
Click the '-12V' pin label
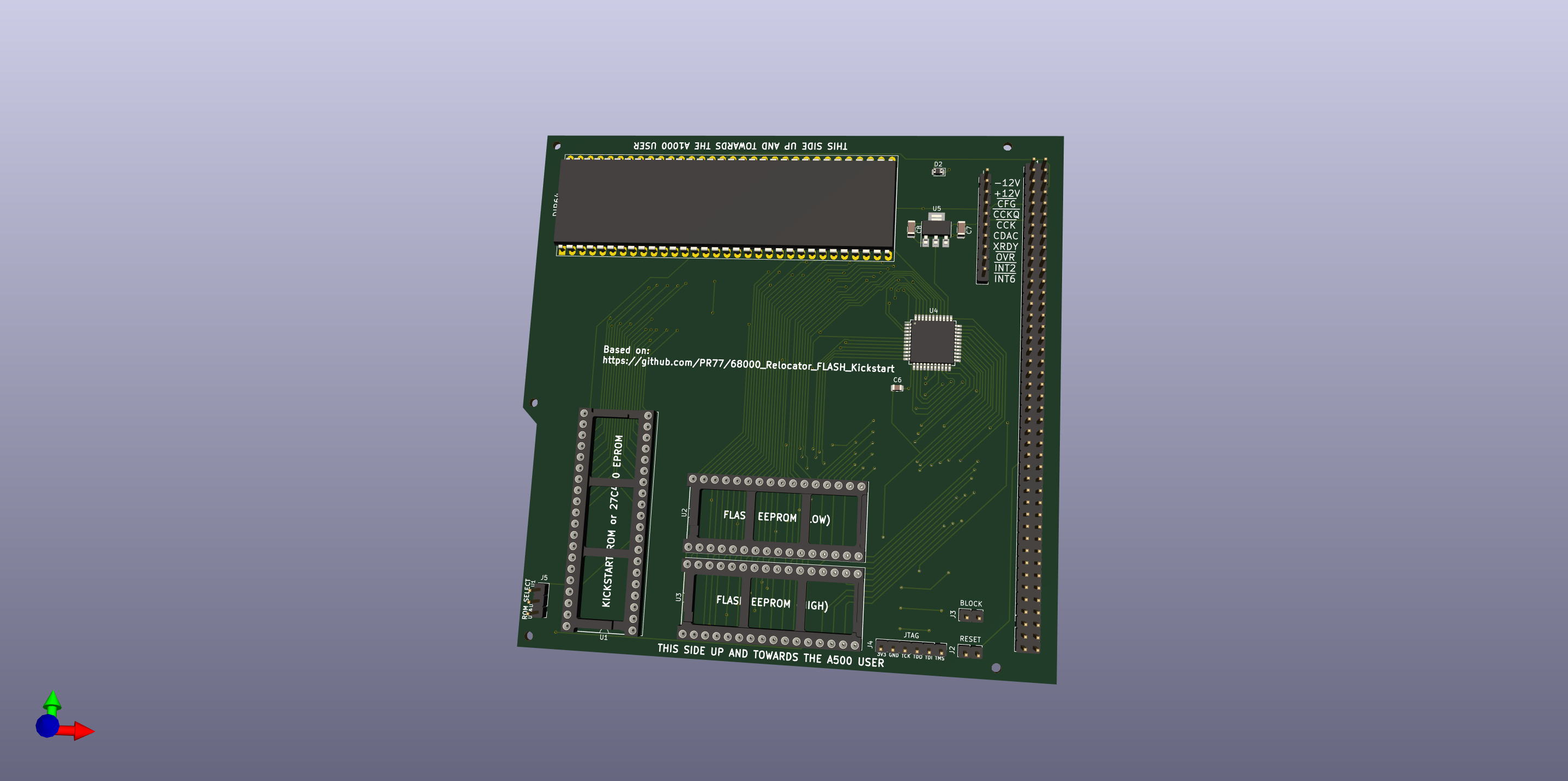pos(1007,183)
